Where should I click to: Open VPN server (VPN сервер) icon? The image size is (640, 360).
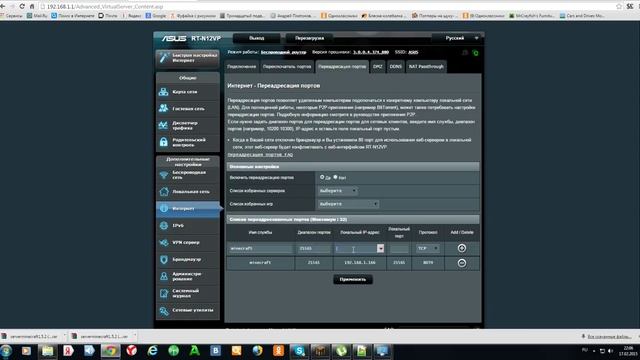tap(164, 242)
